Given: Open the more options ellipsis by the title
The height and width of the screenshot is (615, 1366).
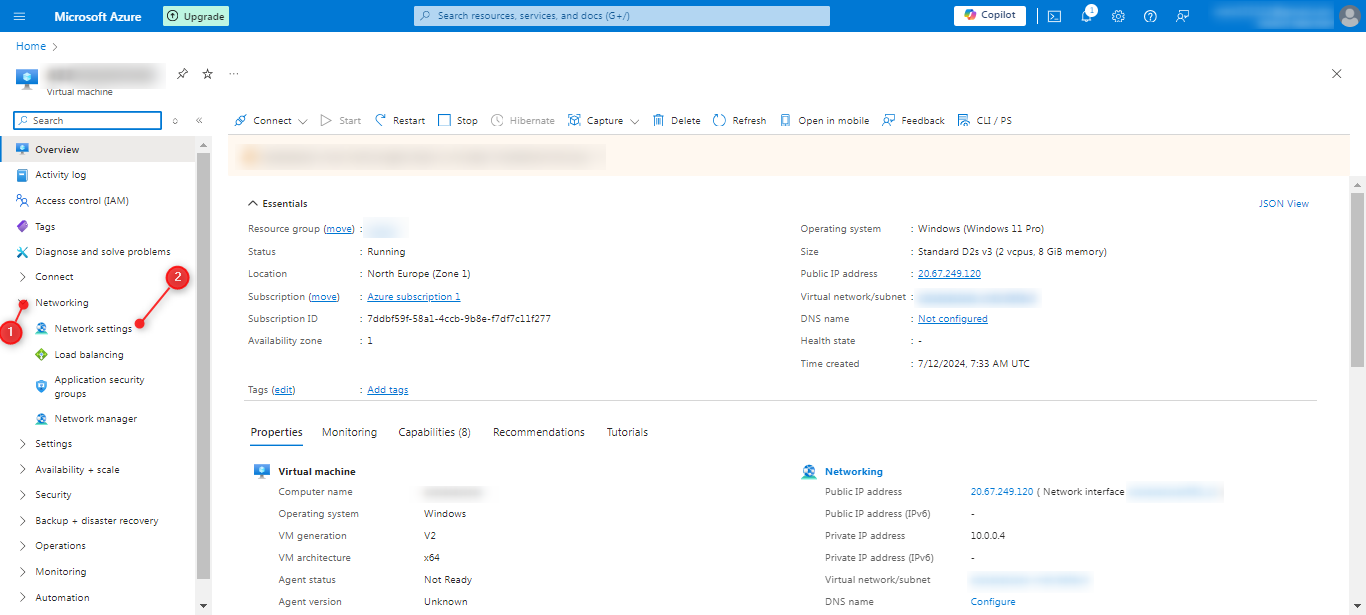Looking at the screenshot, I should click(x=234, y=74).
